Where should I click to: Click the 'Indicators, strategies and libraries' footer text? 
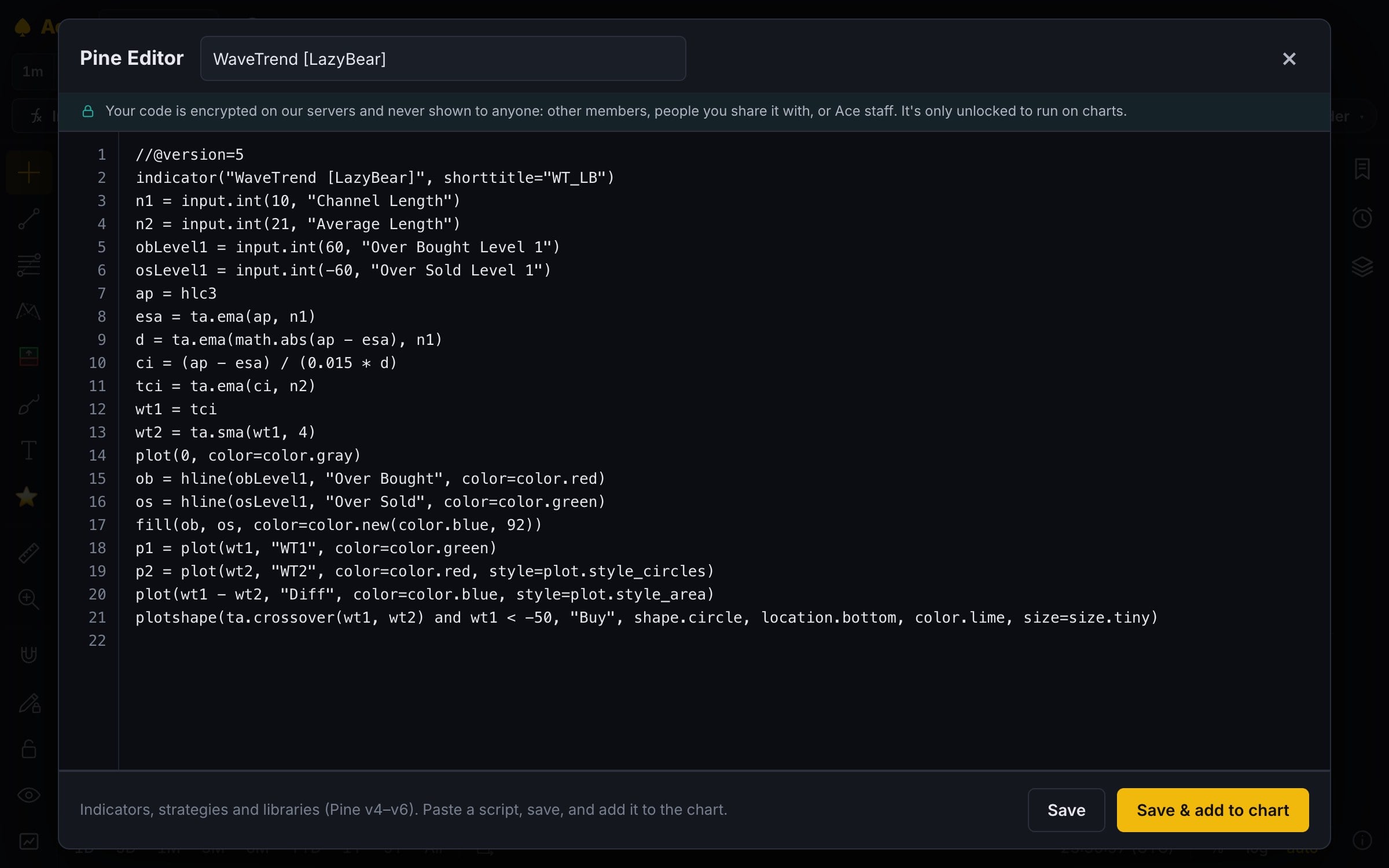click(x=403, y=810)
